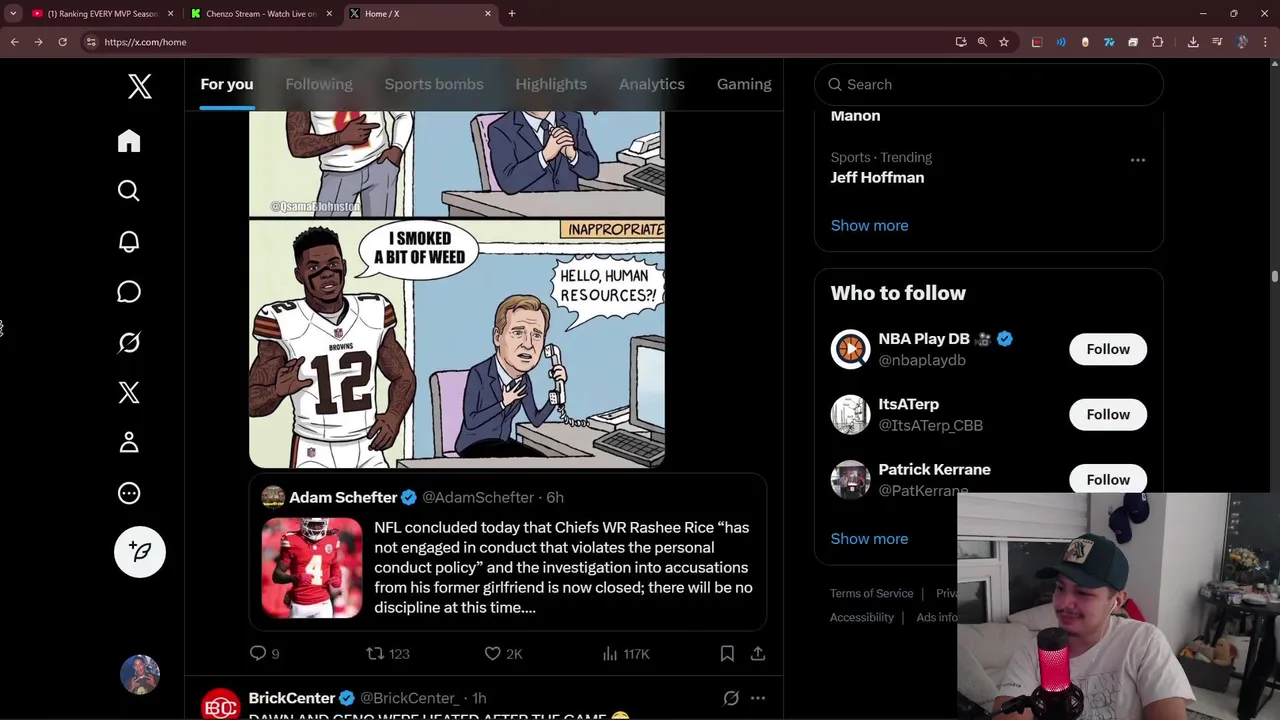Repost the post with 123 reposts
Screen dimensions: 1280x720
[x=388, y=653]
